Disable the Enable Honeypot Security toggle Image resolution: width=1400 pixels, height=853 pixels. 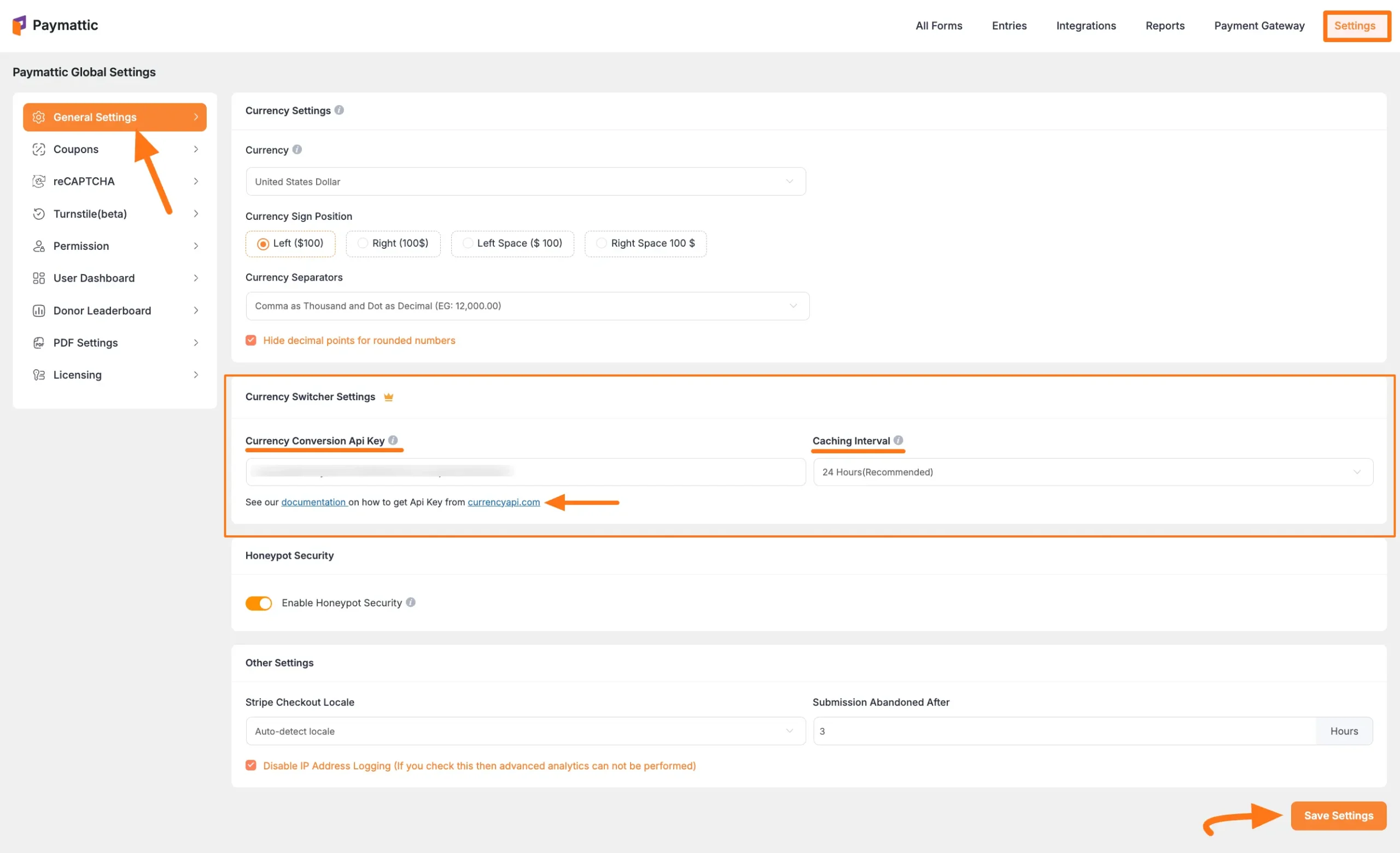click(259, 603)
